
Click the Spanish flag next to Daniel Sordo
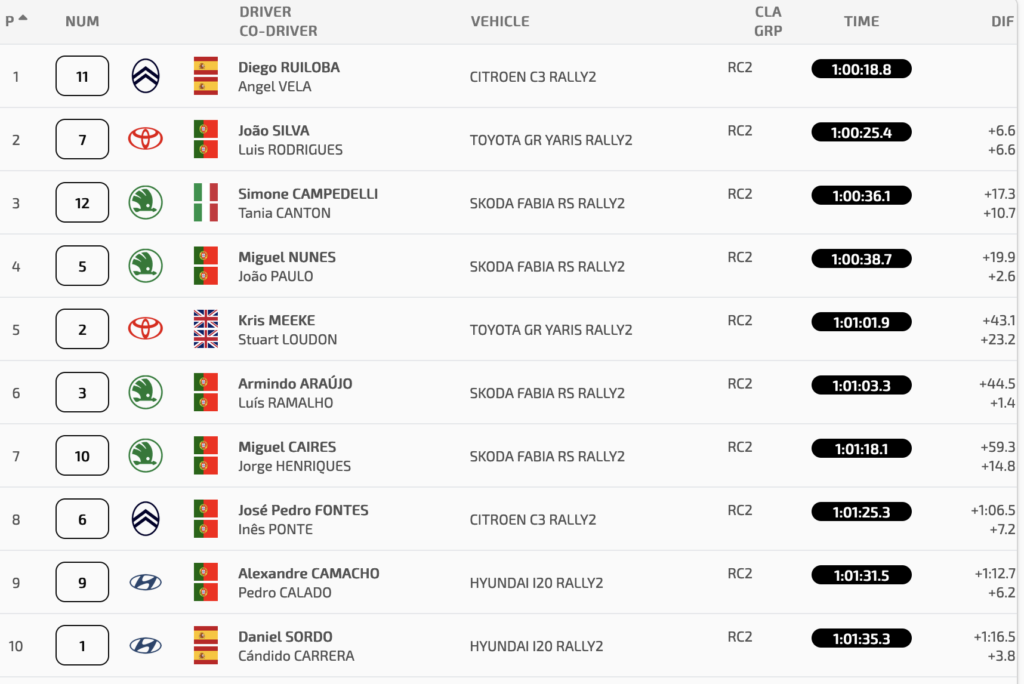(x=206, y=645)
